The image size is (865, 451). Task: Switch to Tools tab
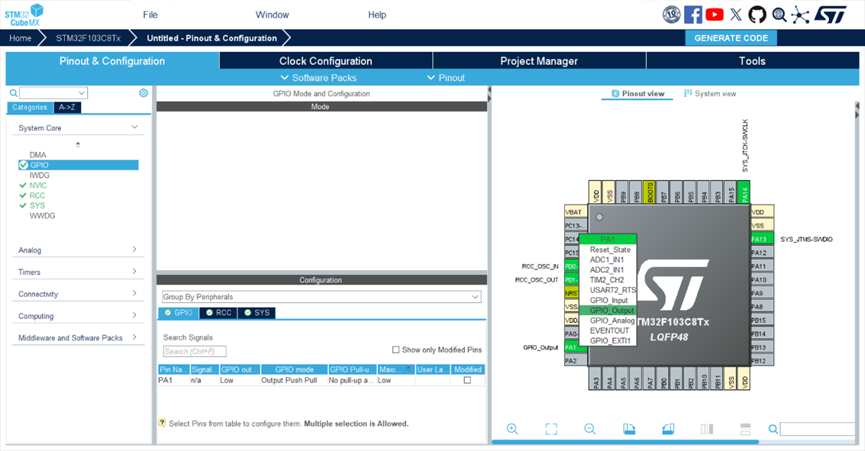pos(752,61)
